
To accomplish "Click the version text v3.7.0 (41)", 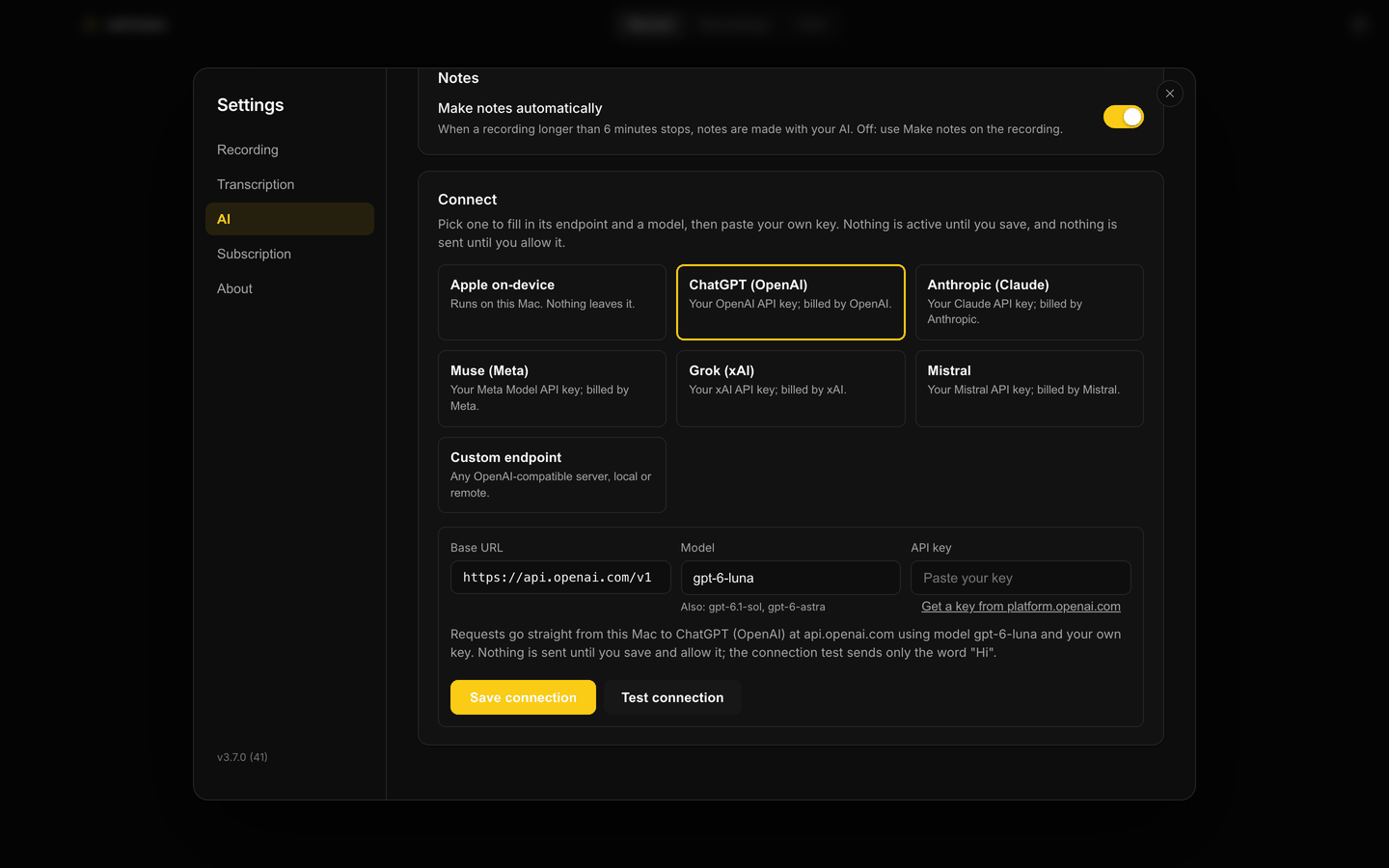I will tap(242, 757).
